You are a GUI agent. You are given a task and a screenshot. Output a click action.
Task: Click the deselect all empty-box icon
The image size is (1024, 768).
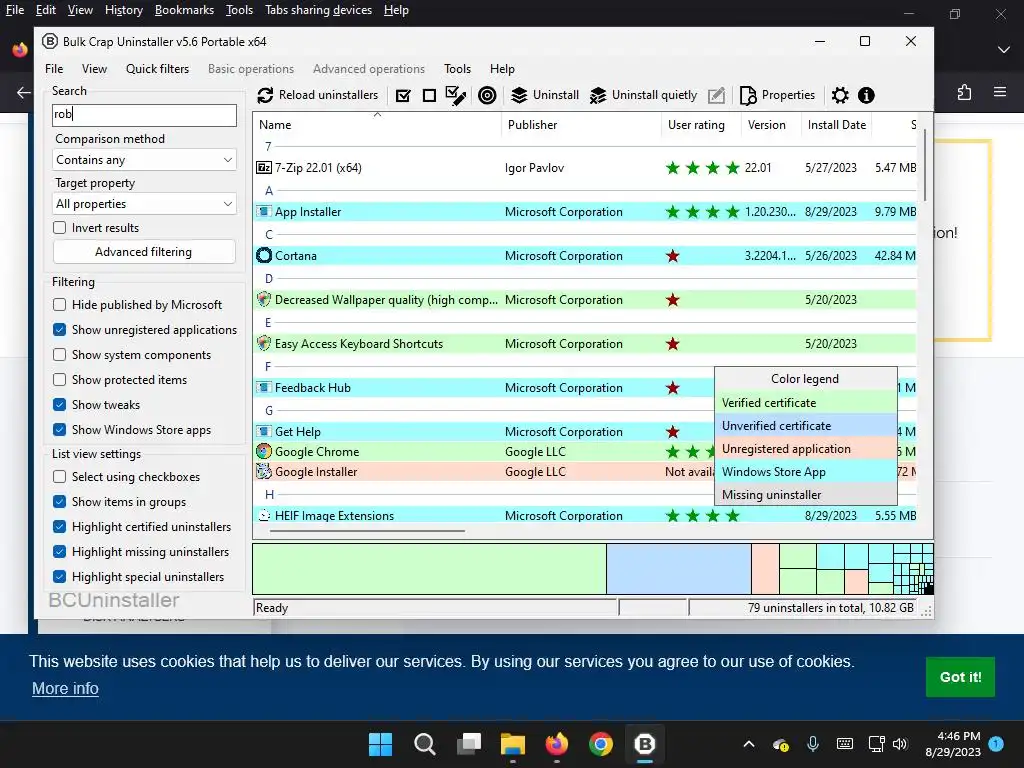429,96
